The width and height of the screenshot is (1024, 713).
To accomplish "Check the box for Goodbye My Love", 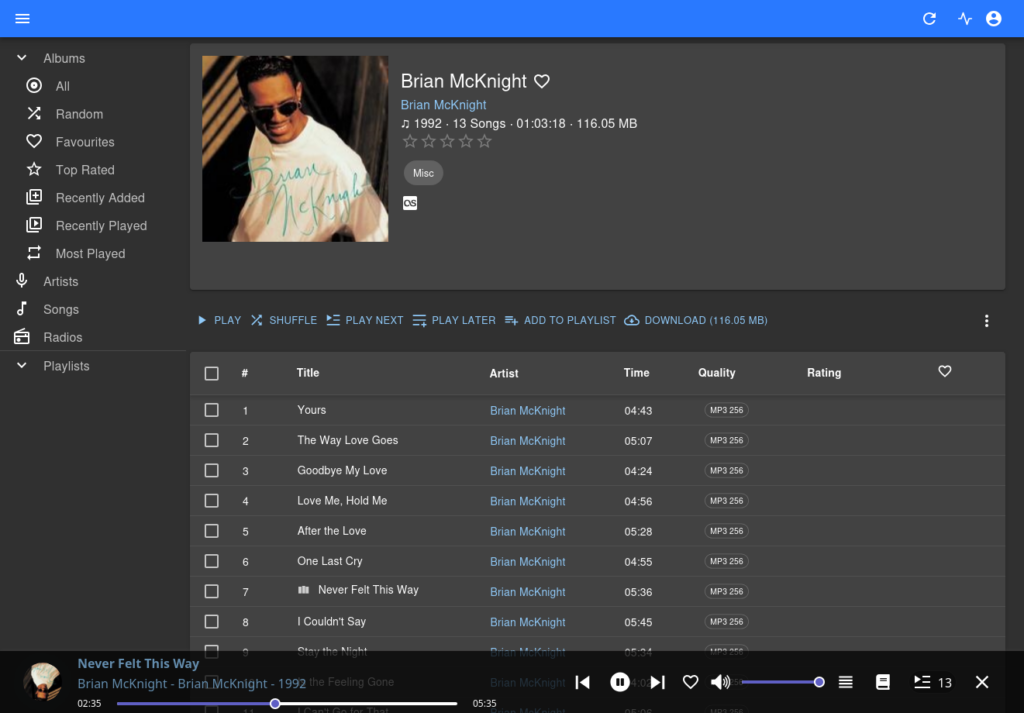I will [x=212, y=471].
